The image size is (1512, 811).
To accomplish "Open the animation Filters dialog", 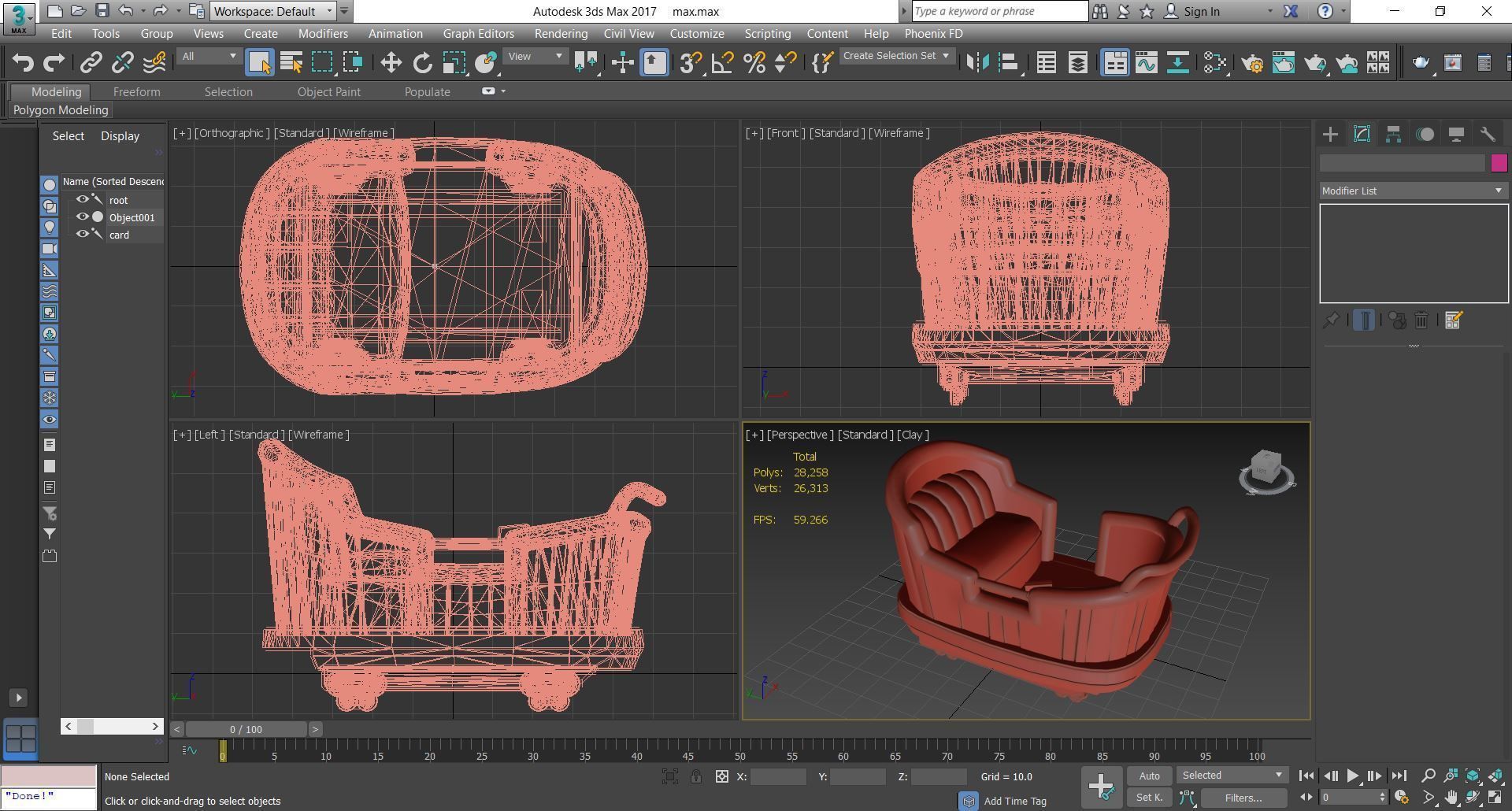I will [1243, 797].
